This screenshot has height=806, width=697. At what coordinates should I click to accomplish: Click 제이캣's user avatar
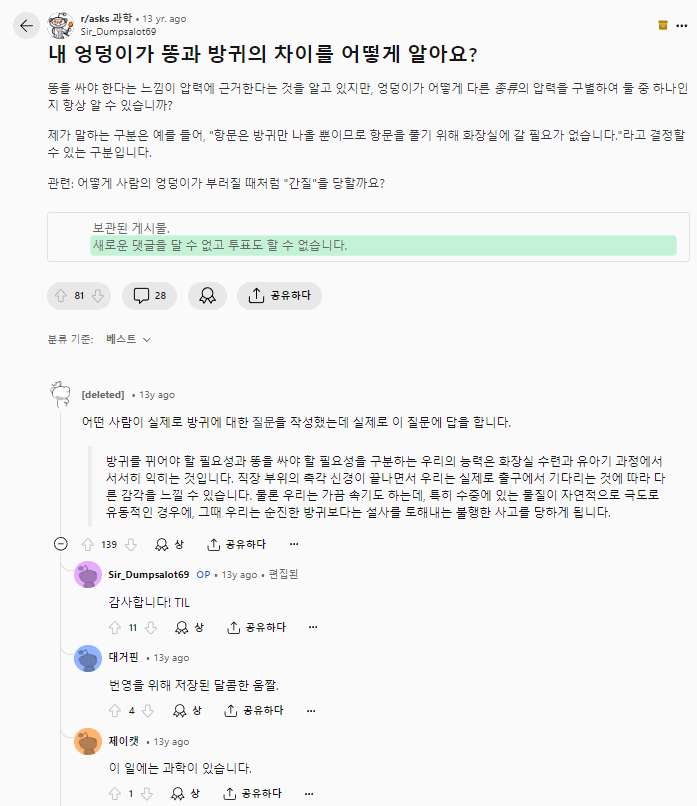coord(88,742)
